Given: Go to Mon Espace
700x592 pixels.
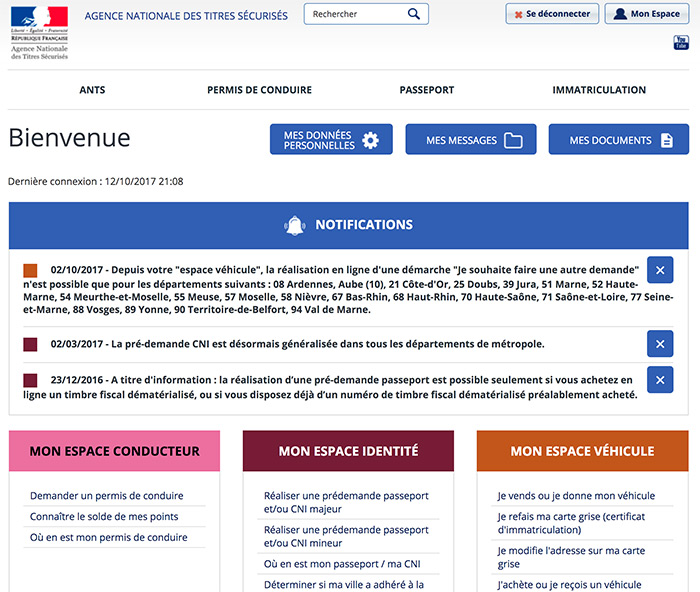Looking at the screenshot, I should [646, 15].
